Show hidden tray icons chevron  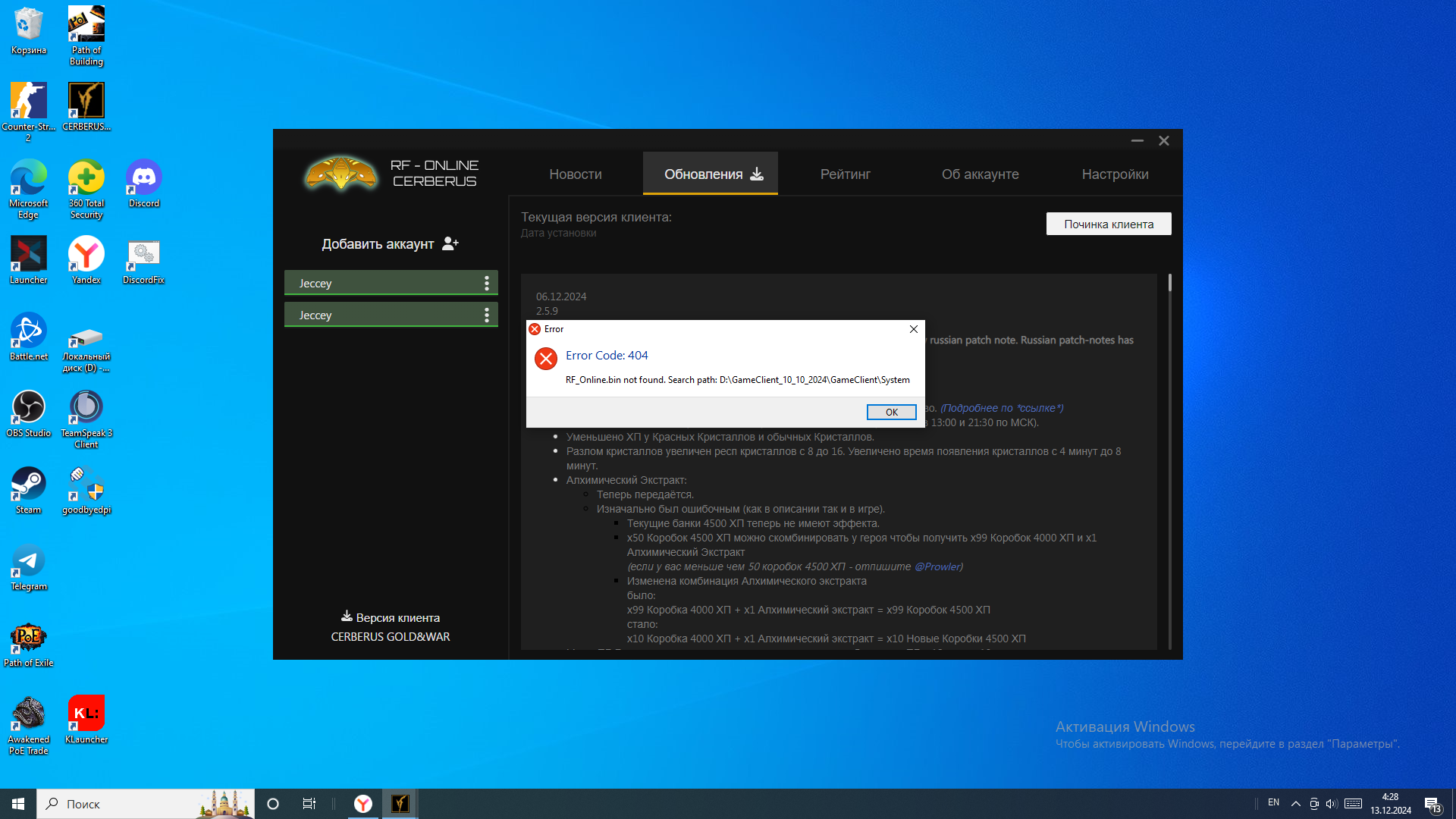click(x=1296, y=804)
